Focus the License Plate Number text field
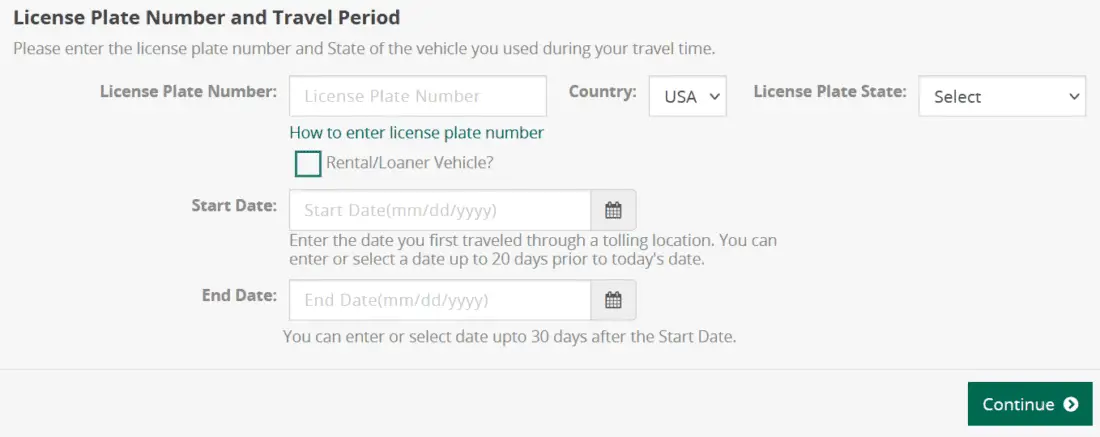Viewport: 1100px width, 437px height. tap(418, 96)
